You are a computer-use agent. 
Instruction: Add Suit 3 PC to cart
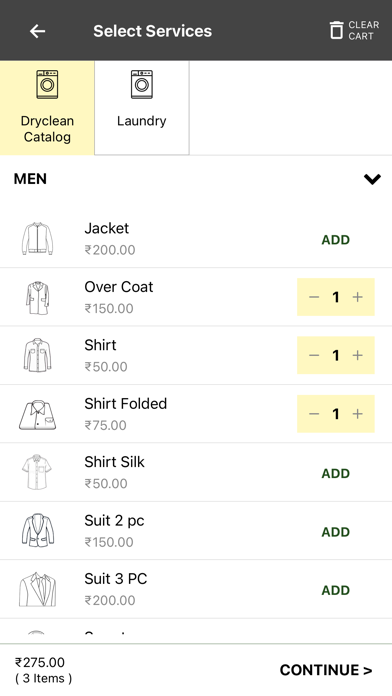coord(336,590)
